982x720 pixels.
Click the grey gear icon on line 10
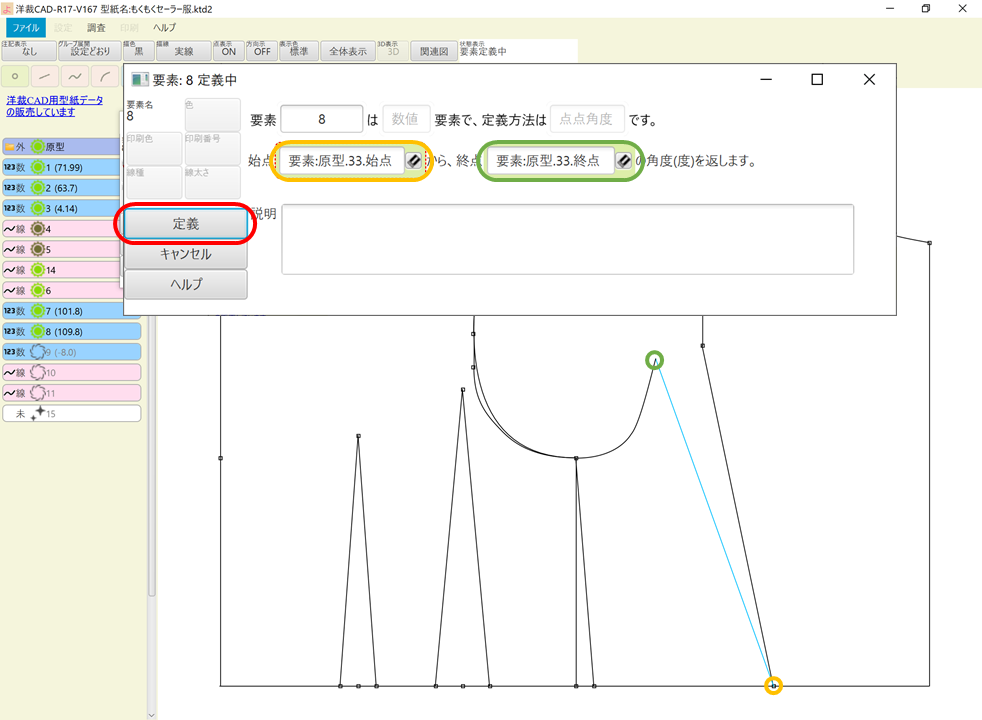point(38,373)
